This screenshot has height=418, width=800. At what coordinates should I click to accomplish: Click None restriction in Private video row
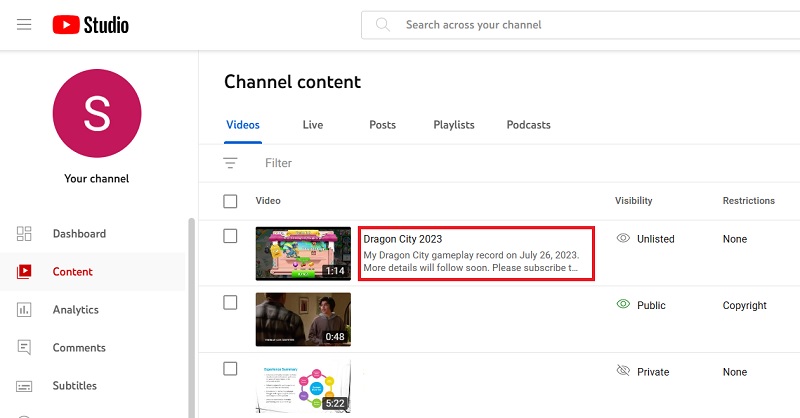click(735, 372)
